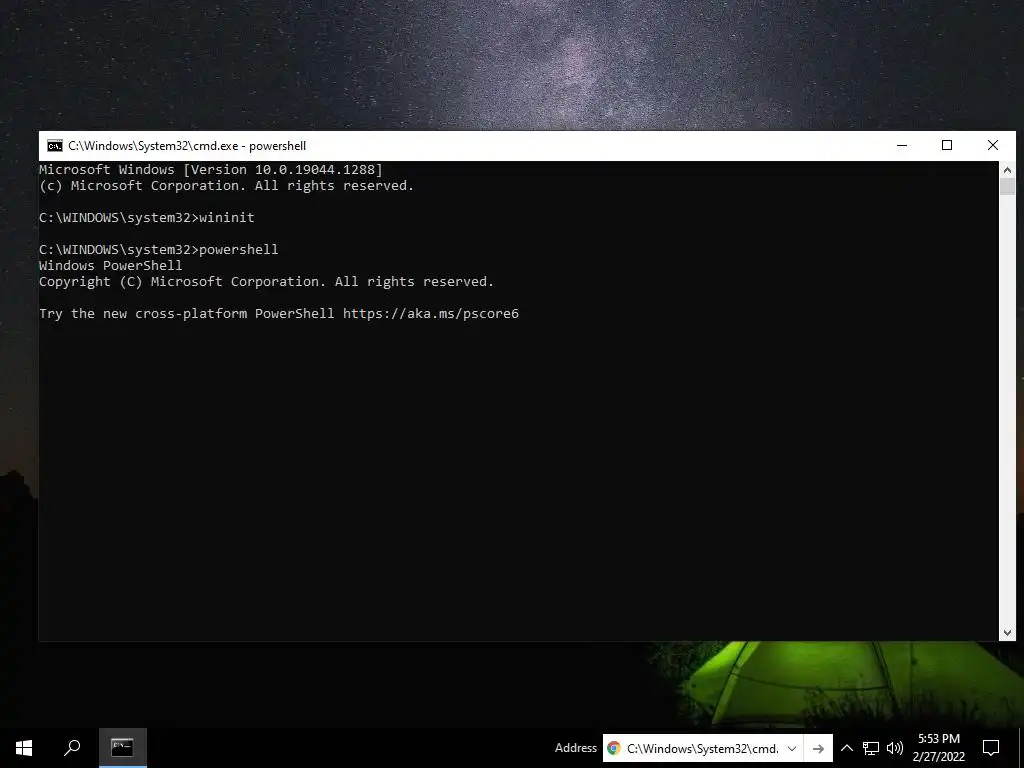Click the https://aka.ms/pscore6 URL text
This screenshot has width=1024, height=768.
click(431, 313)
